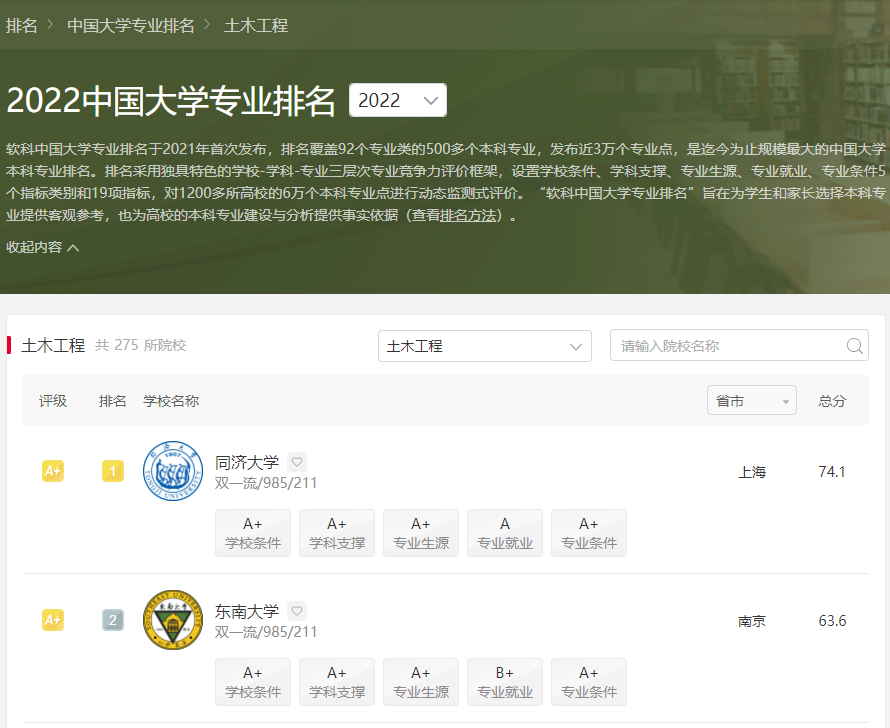View 同济大学's 学校条件 A+ detail button
Screen dimensions: 890x728
(252, 533)
